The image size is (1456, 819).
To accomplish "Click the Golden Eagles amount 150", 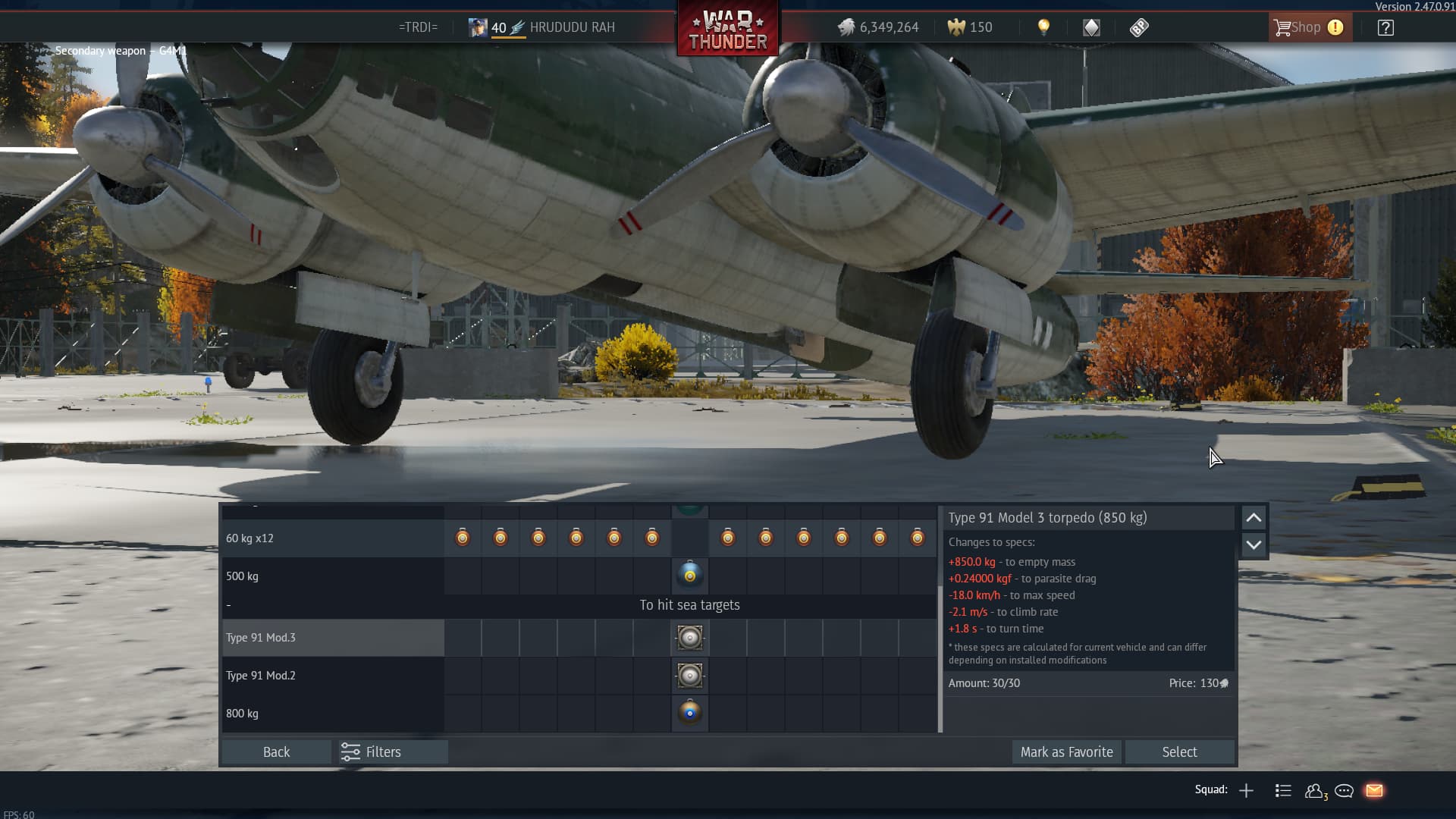I will click(981, 27).
